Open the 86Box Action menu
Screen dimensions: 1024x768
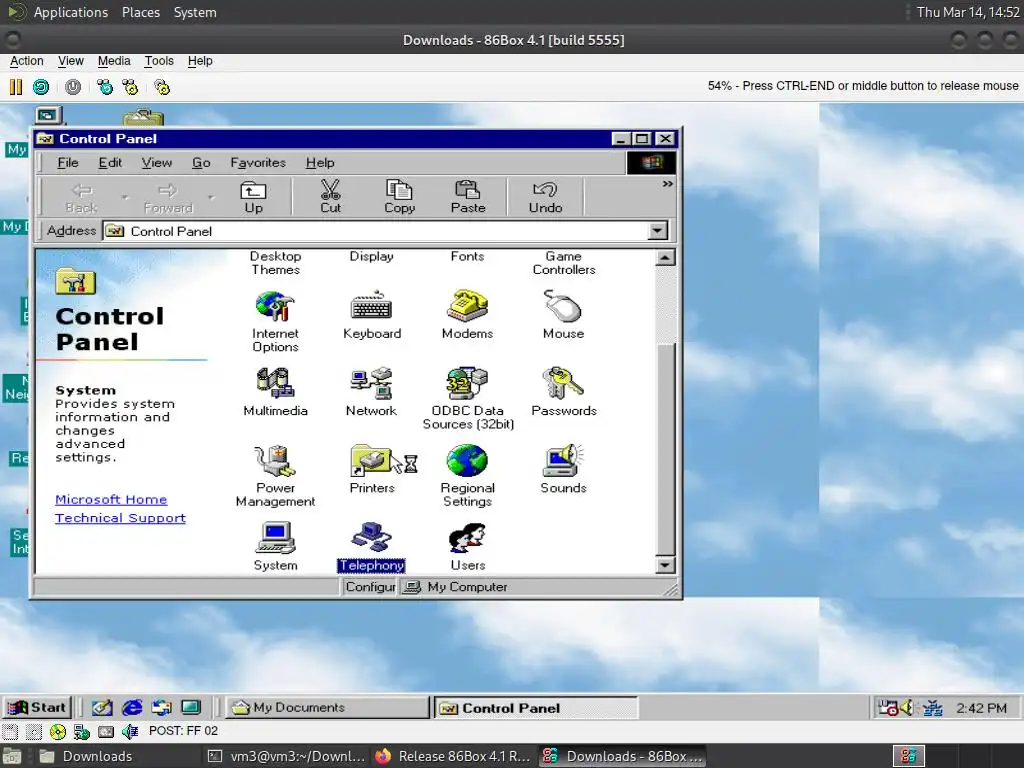[27, 61]
